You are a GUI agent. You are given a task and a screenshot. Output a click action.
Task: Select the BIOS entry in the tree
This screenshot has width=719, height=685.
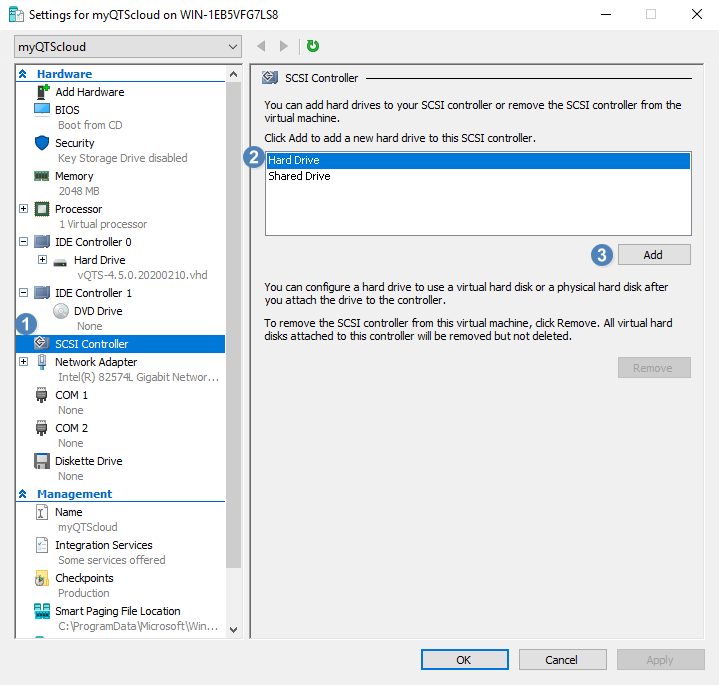tap(67, 110)
